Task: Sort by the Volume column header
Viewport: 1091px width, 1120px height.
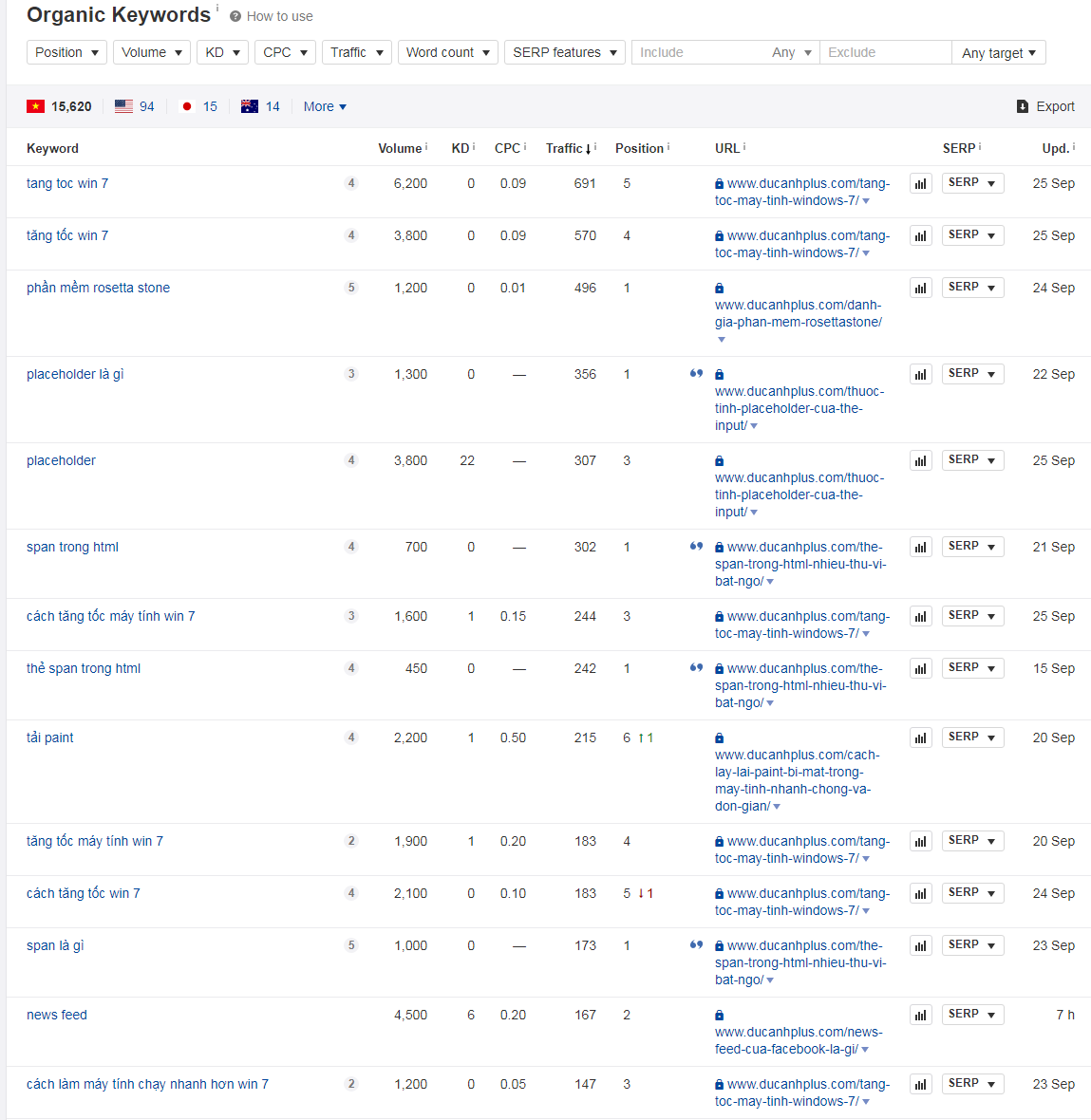Action: click(x=400, y=148)
